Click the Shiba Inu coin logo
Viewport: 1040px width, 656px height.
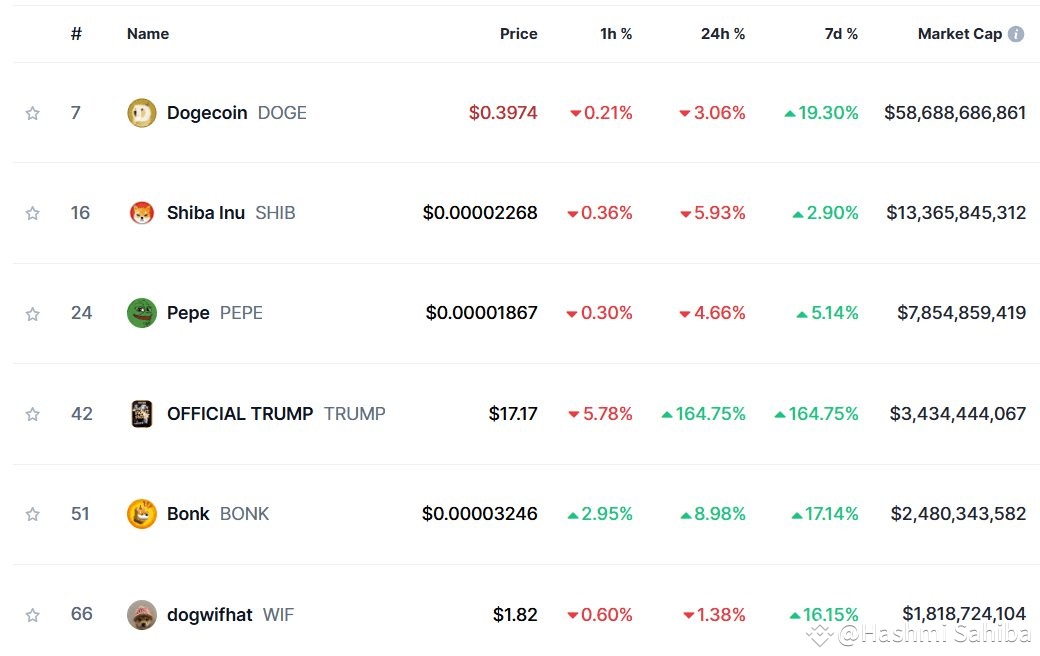coord(142,213)
